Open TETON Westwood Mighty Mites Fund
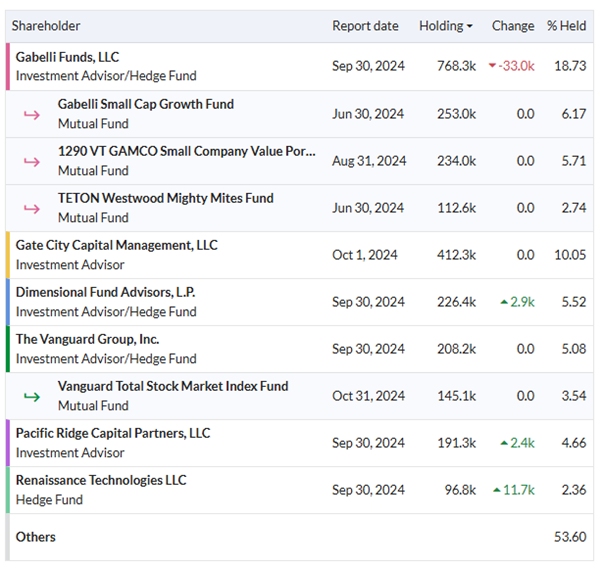 [165, 198]
